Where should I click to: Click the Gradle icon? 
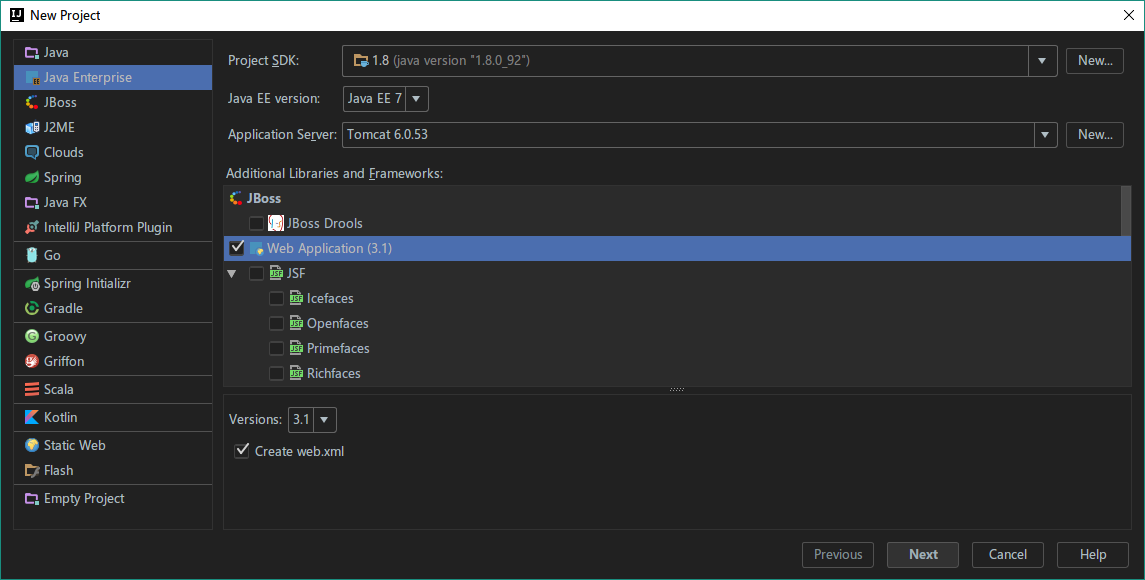31,308
